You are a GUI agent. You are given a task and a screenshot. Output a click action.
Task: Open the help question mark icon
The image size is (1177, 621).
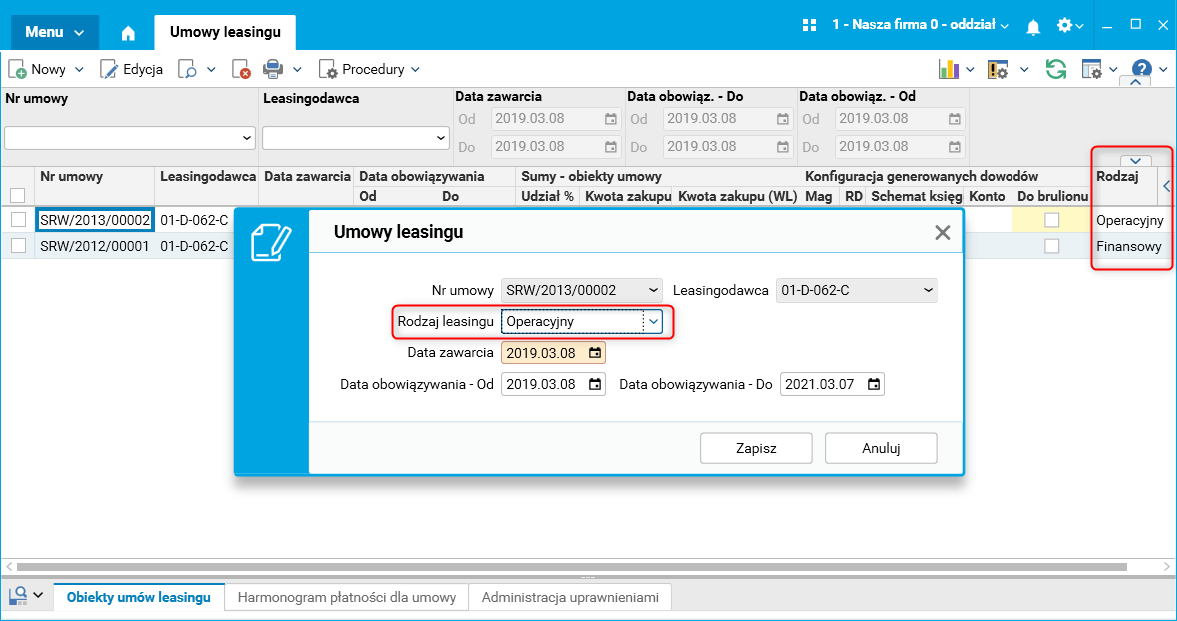pos(1141,69)
